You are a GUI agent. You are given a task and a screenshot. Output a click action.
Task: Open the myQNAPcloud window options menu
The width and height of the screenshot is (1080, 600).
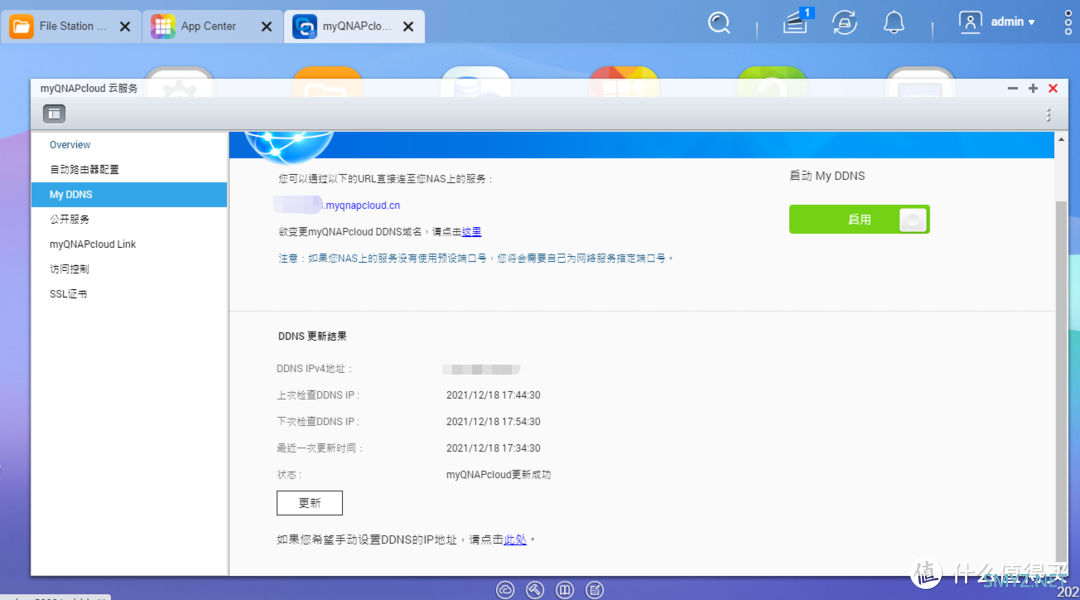coord(1048,114)
